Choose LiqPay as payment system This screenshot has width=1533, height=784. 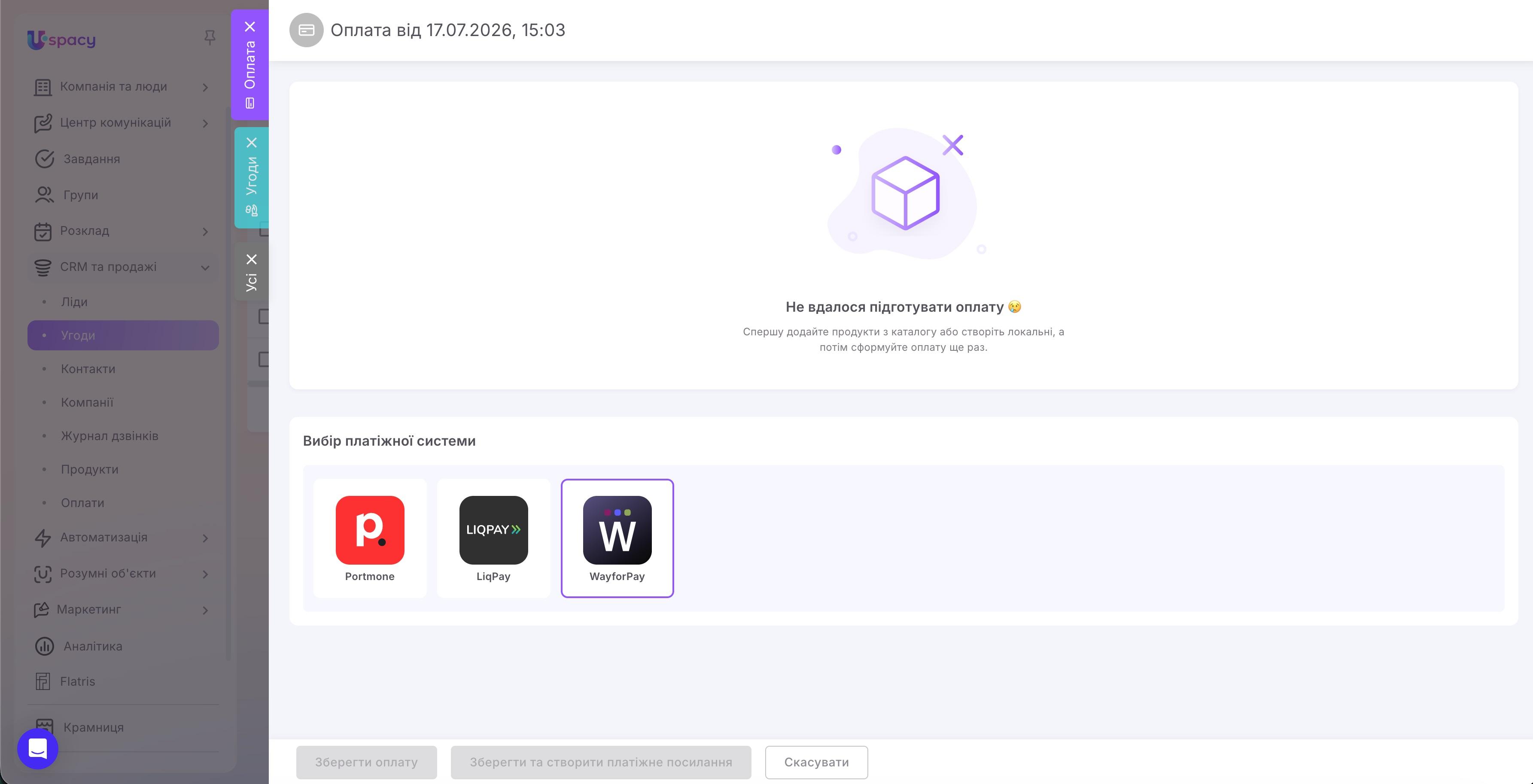[x=493, y=538]
